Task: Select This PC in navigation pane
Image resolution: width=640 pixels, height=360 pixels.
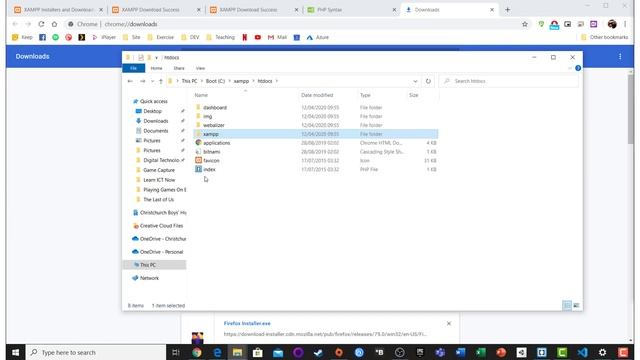Action: click(155, 265)
